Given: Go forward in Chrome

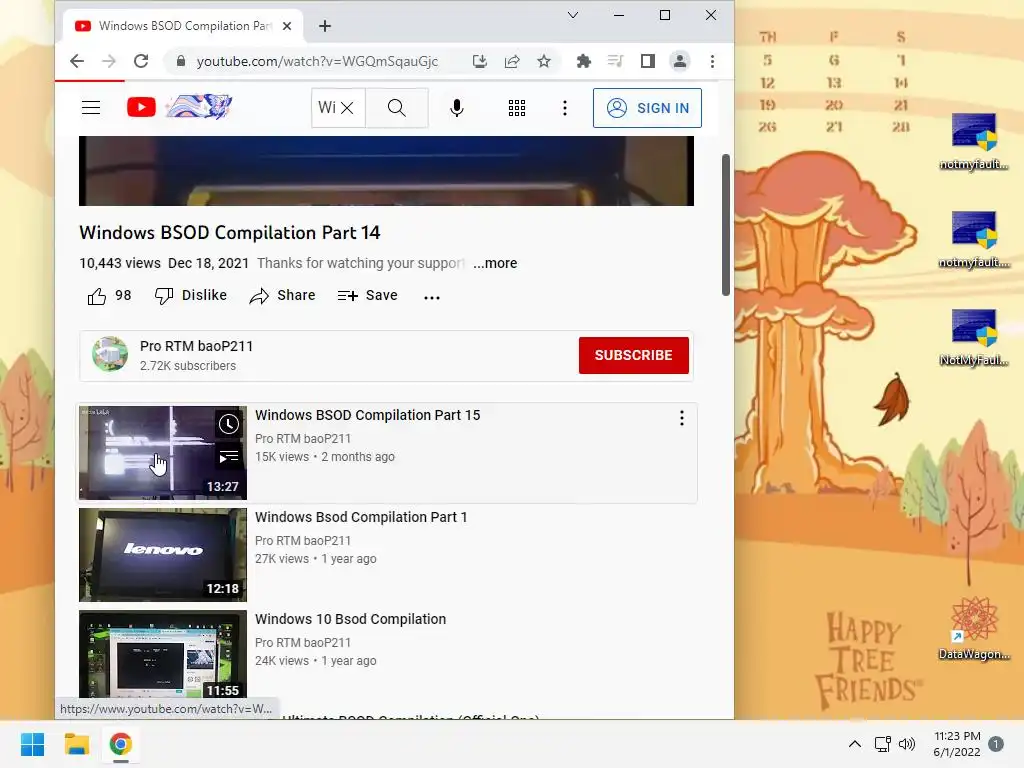Looking at the screenshot, I should [x=109, y=61].
